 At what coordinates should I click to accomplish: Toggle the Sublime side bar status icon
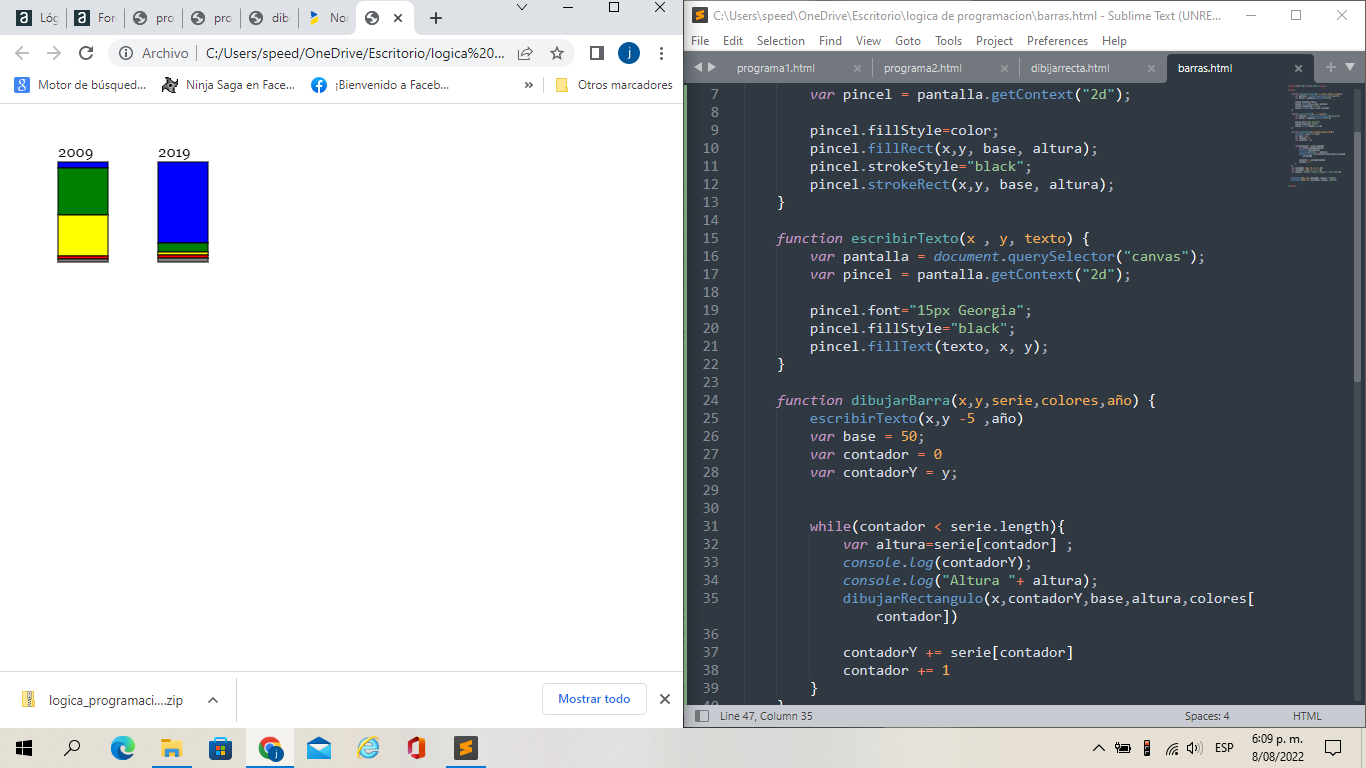[701, 716]
